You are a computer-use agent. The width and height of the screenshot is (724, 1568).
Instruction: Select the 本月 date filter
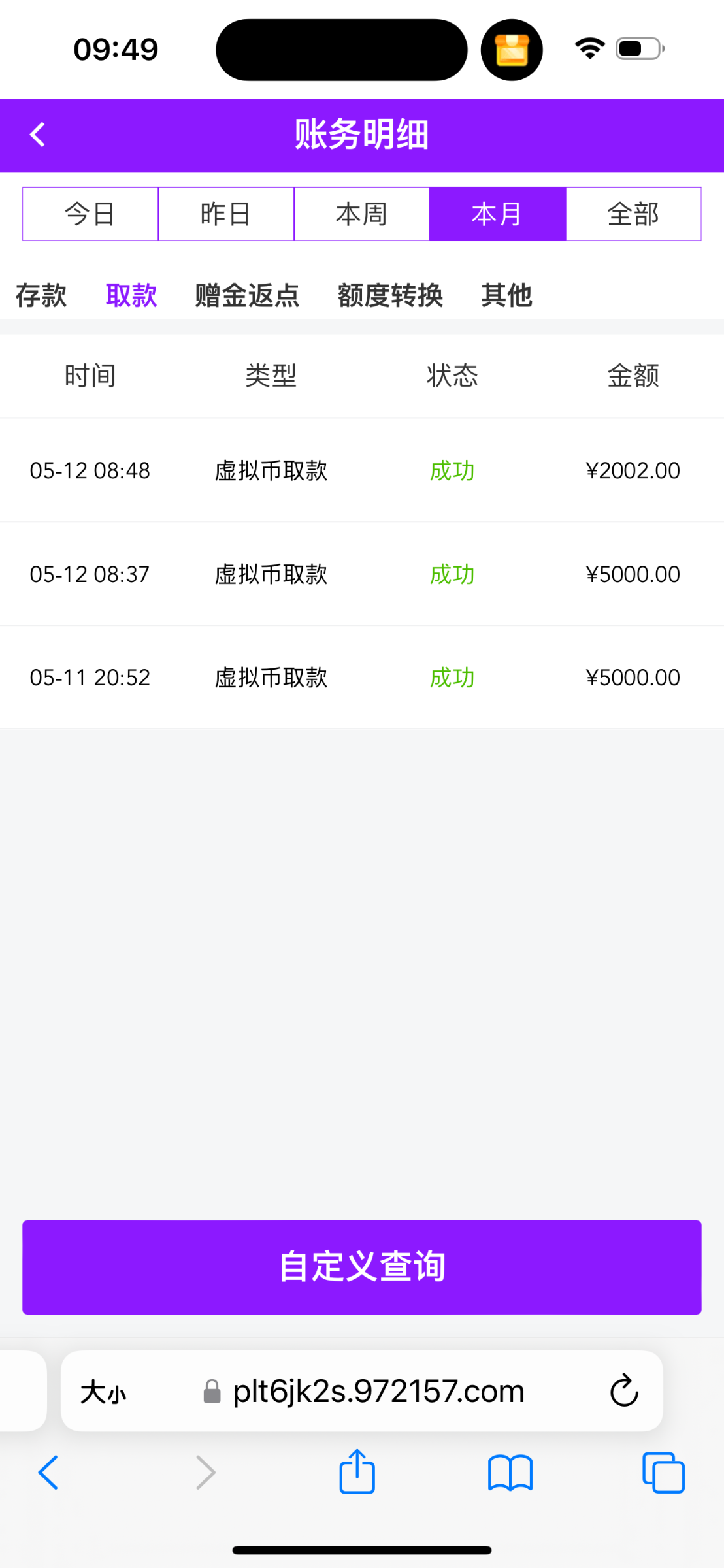click(497, 214)
